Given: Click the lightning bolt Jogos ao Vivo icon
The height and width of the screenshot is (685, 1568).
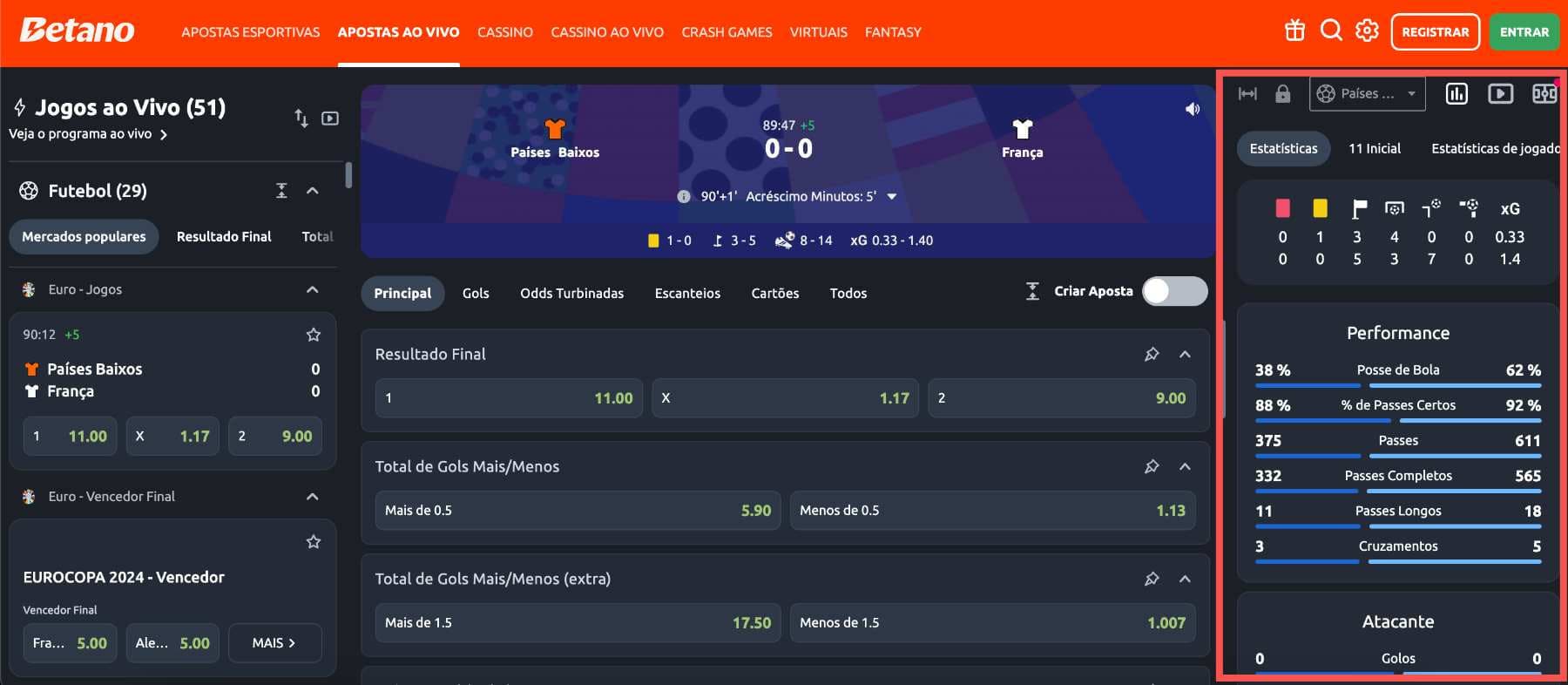Looking at the screenshot, I should [x=20, y=107].
